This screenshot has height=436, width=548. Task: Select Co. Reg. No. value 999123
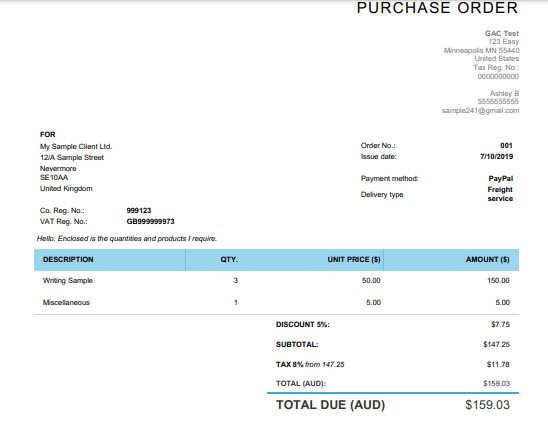139,211
